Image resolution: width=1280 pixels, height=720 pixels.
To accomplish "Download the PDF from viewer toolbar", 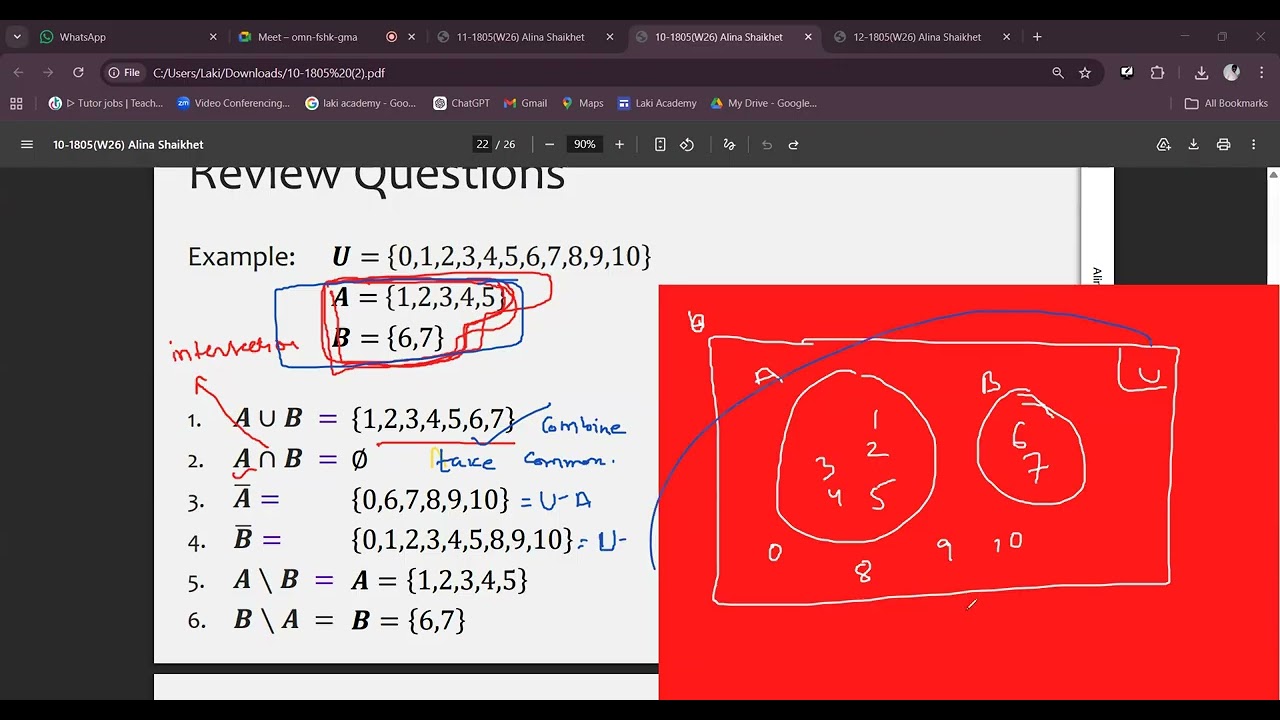I will click(1193, 145).
